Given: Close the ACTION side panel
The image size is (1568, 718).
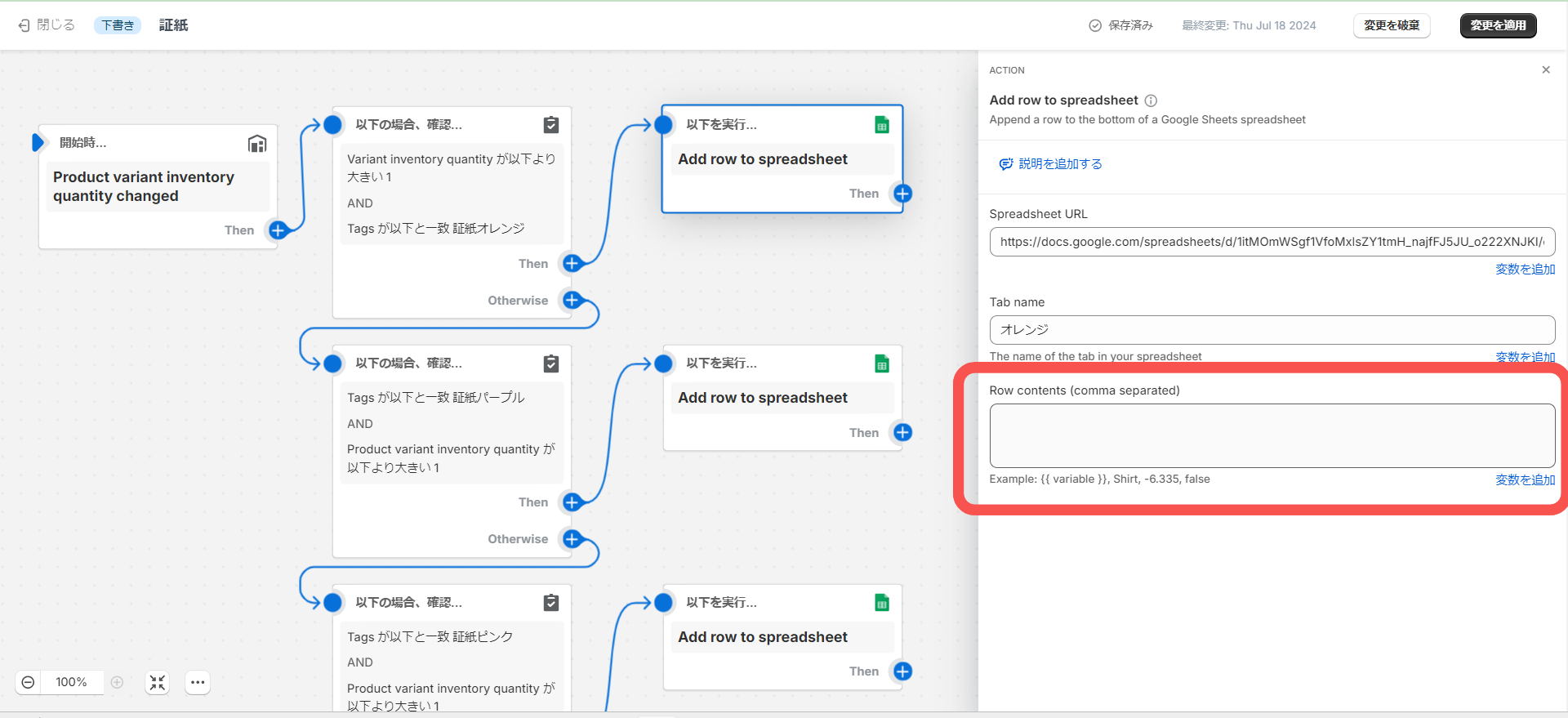Looking at the screenshot, I should (x=1545, y=70).
